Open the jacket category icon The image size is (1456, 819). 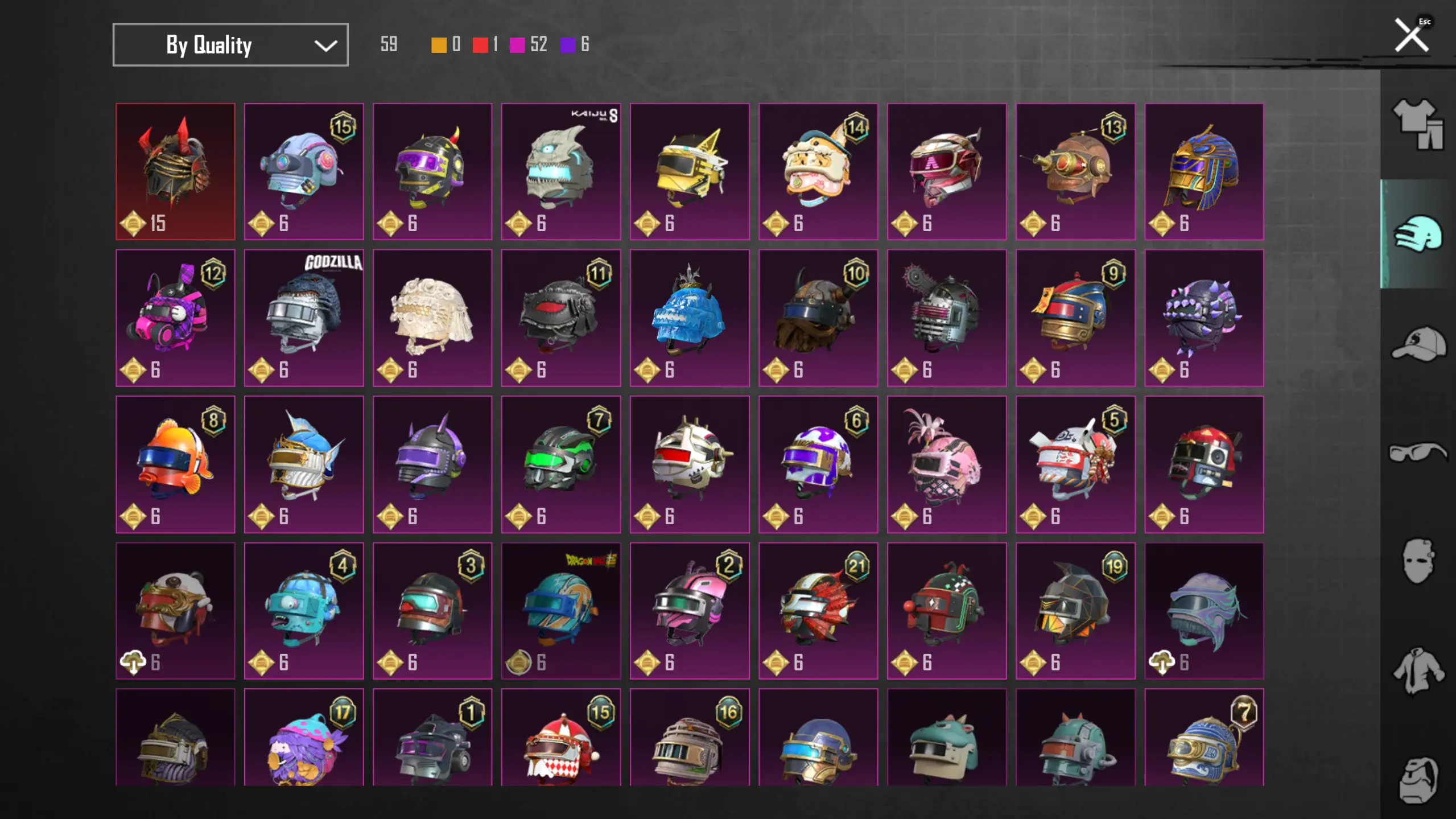[1418, 670]
